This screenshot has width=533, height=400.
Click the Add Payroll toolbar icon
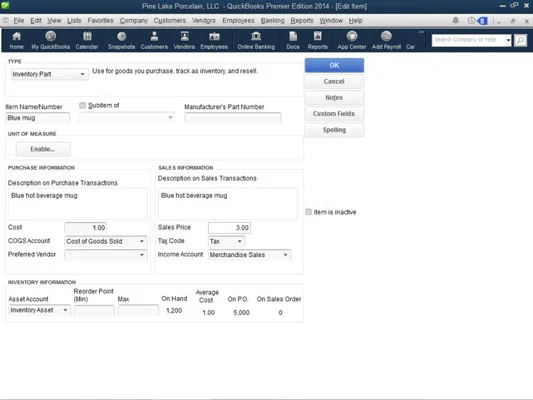386,40
